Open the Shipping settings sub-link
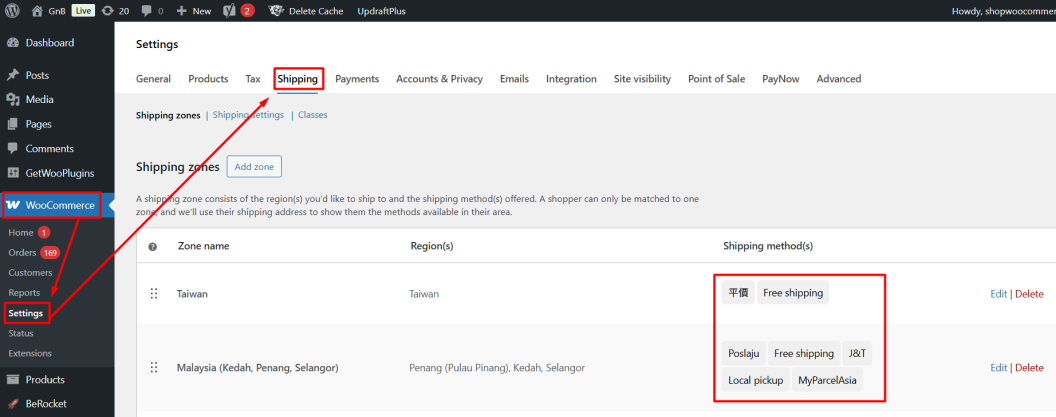 pyautogui.click(x=248, y=115)
